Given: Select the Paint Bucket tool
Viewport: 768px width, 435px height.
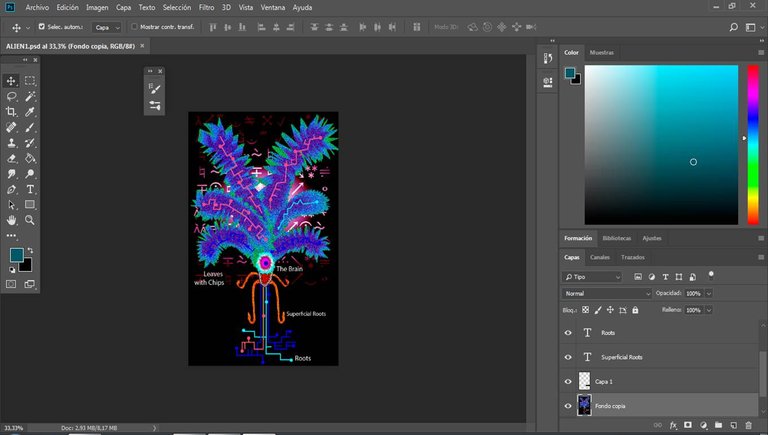Looking at the screenshot, I should (x=30, y=158).
